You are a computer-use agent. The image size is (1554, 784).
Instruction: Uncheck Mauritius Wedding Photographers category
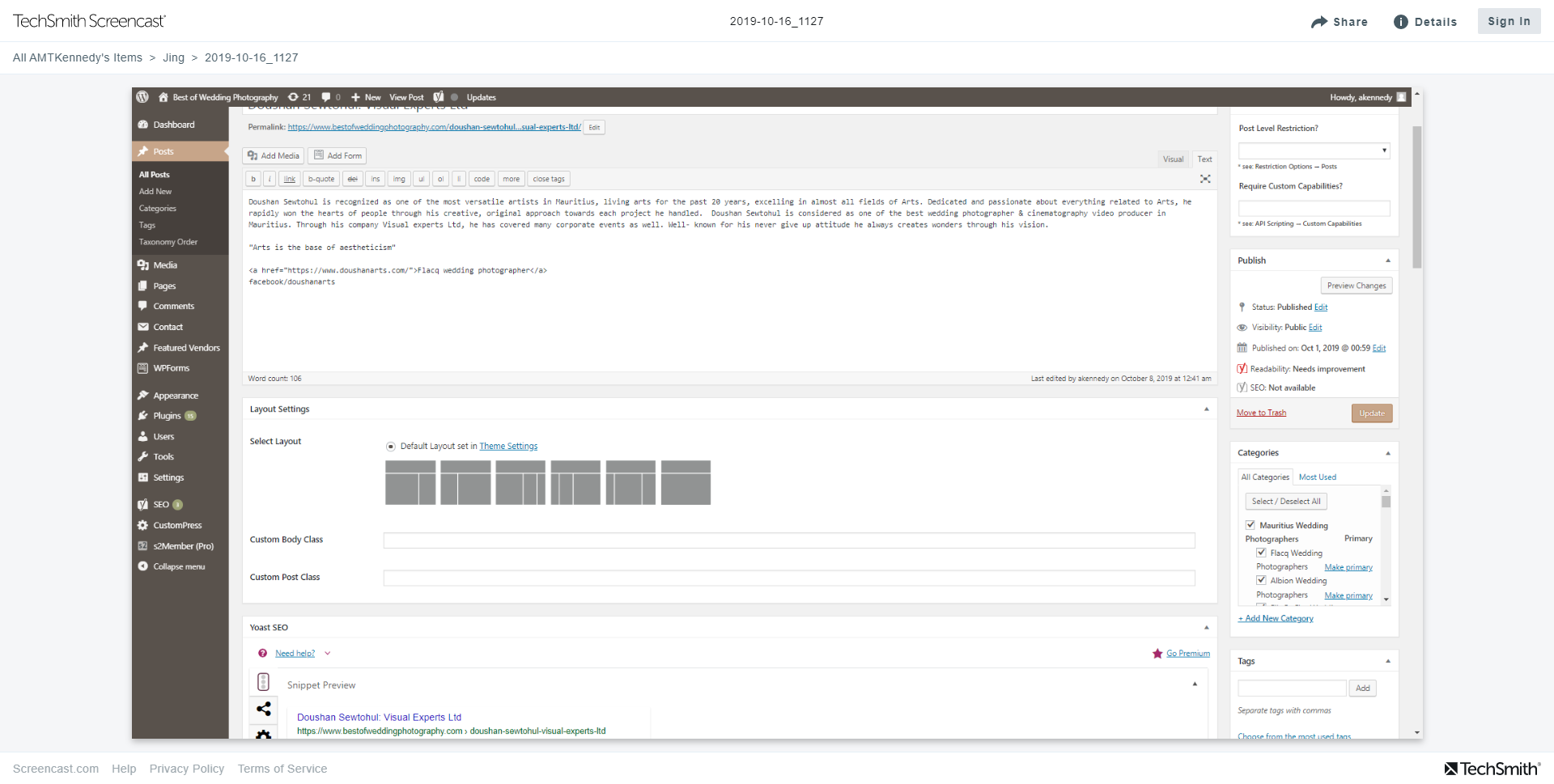(1250, 525)
